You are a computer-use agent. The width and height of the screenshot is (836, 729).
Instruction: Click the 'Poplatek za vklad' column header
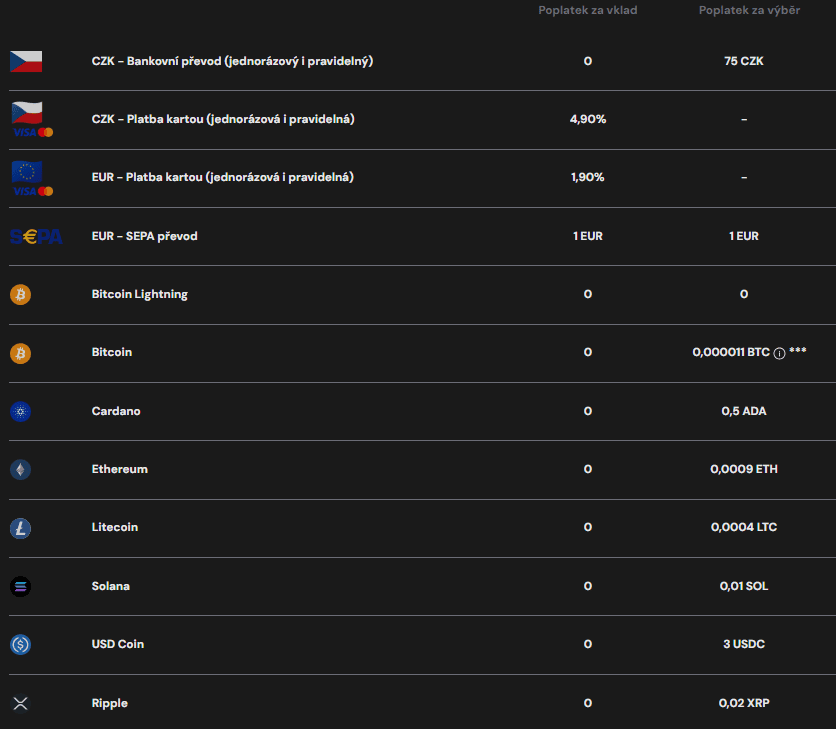point(587,10)
